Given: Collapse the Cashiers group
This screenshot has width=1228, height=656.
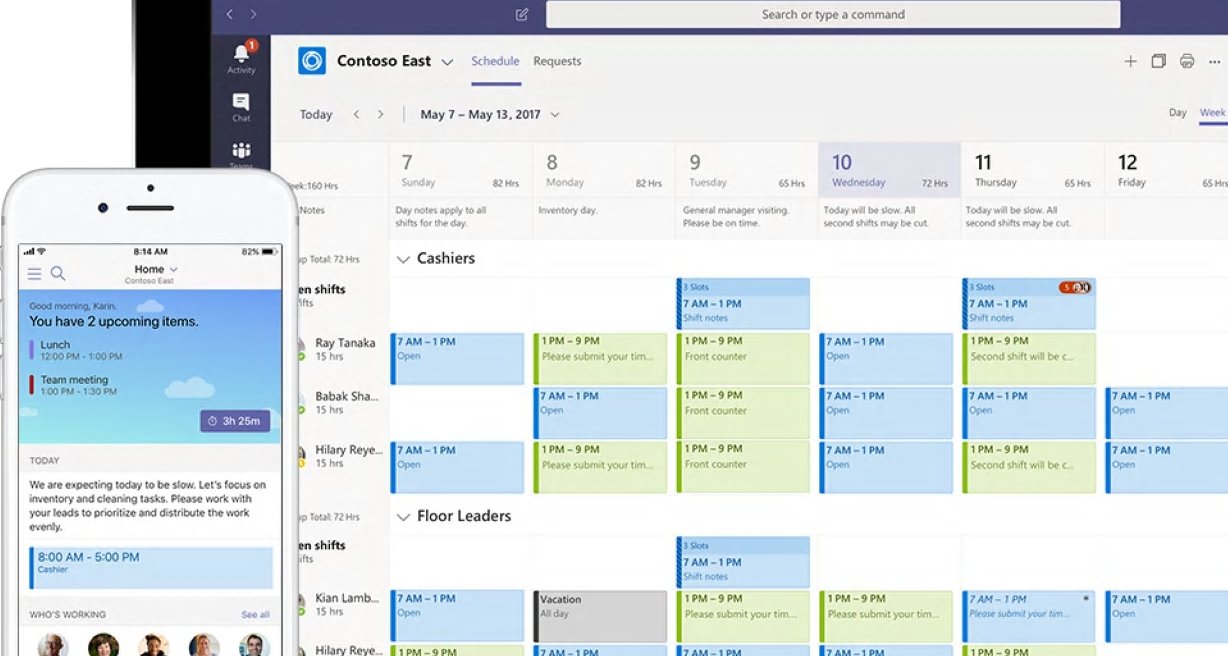Looking at the screenshot, I should (403, 258).
